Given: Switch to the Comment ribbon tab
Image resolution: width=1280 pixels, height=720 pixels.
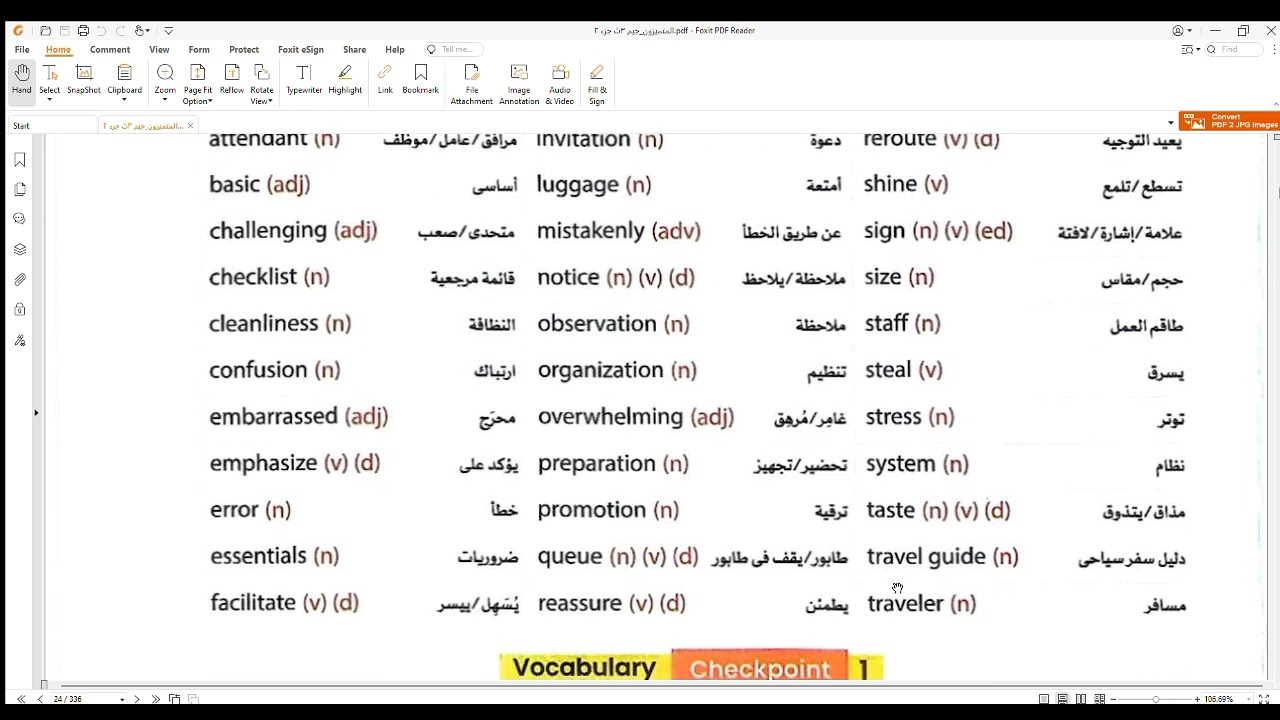Looking at the screenshot, I should pos(110,49).
